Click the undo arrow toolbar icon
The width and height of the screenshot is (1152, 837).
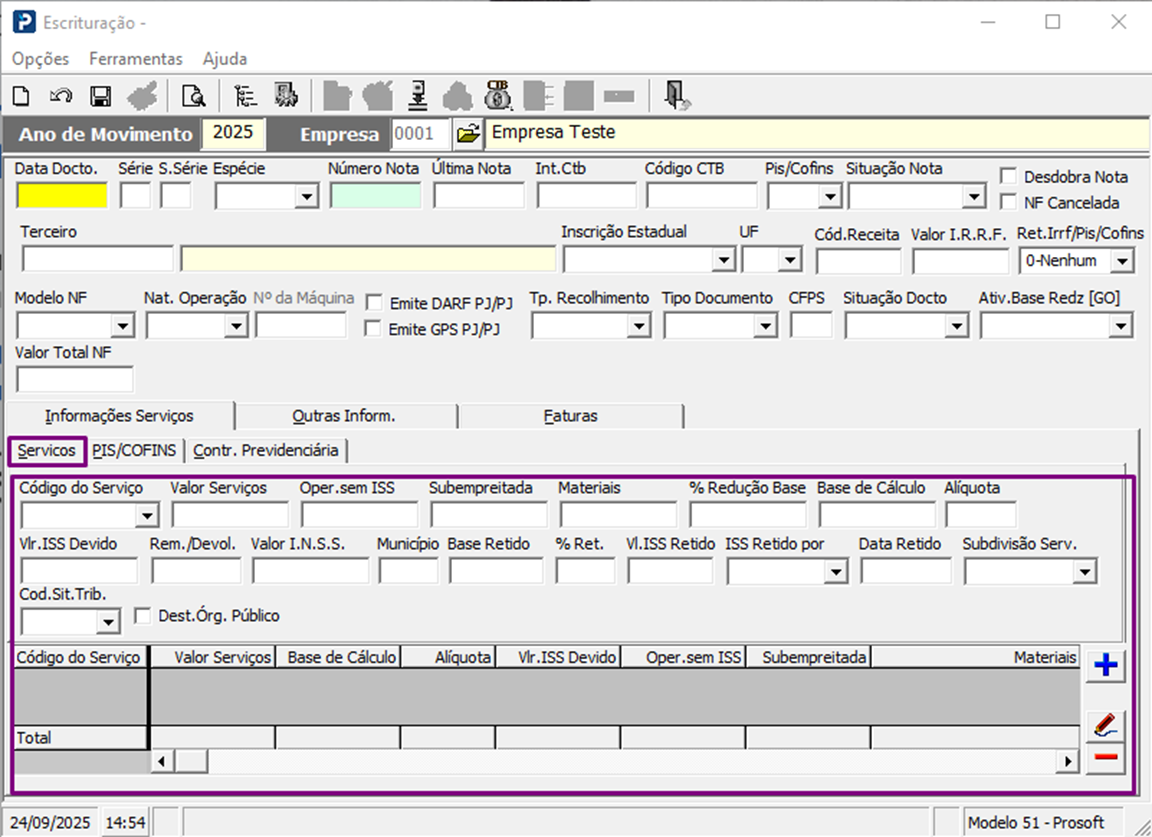[x=61, y=96]
